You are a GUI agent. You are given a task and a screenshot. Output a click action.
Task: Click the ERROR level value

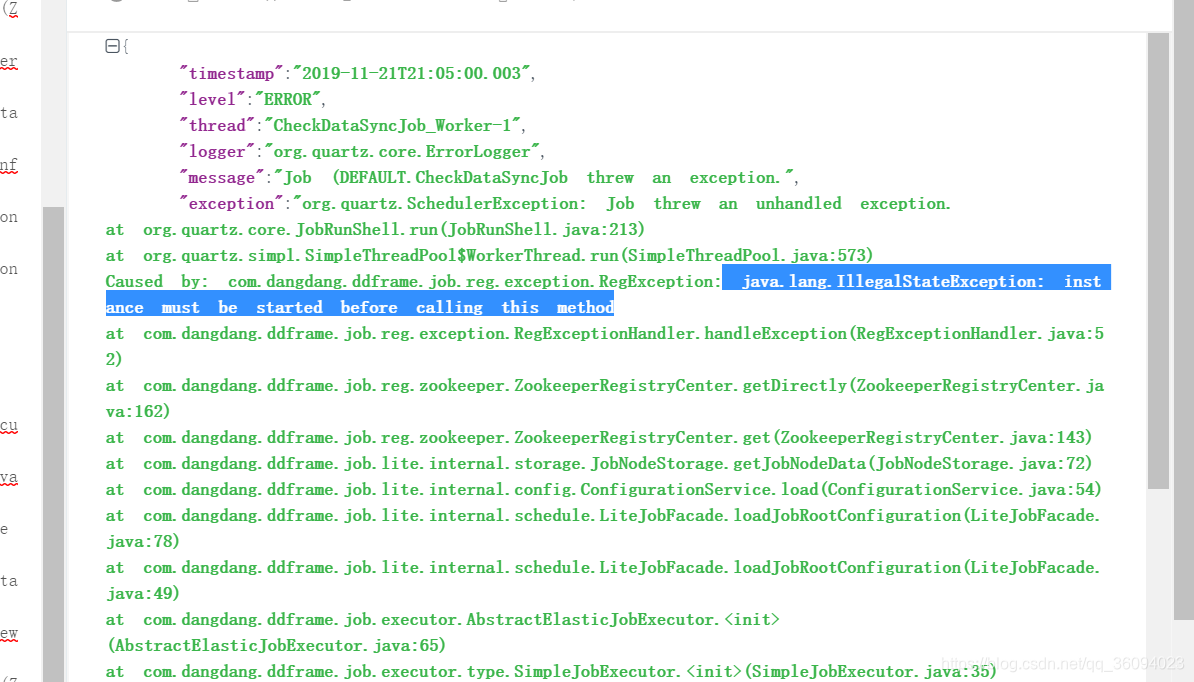coord(288,99)
